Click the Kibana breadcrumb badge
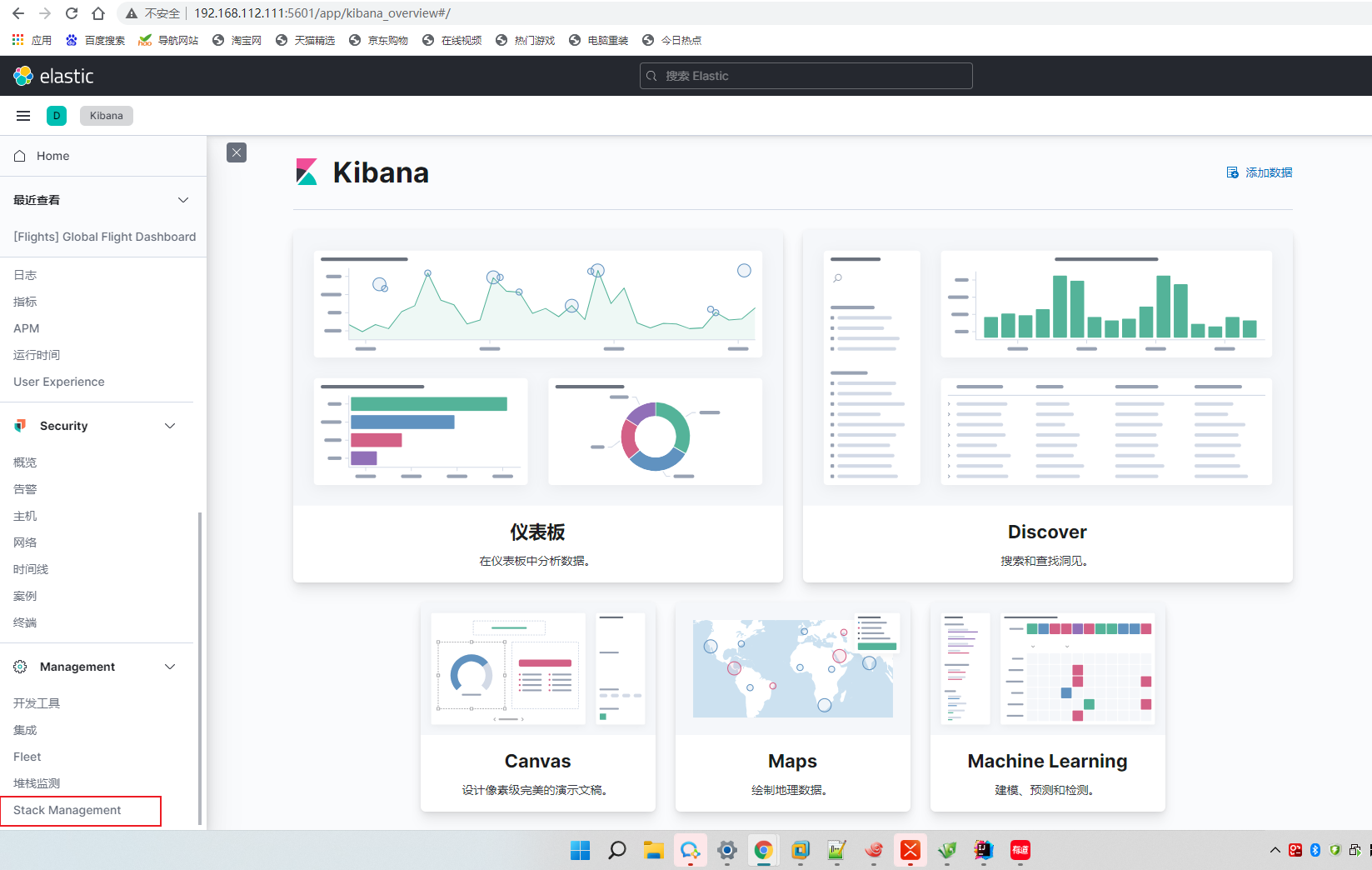1372x870 pixels. (x=107, y=116)
